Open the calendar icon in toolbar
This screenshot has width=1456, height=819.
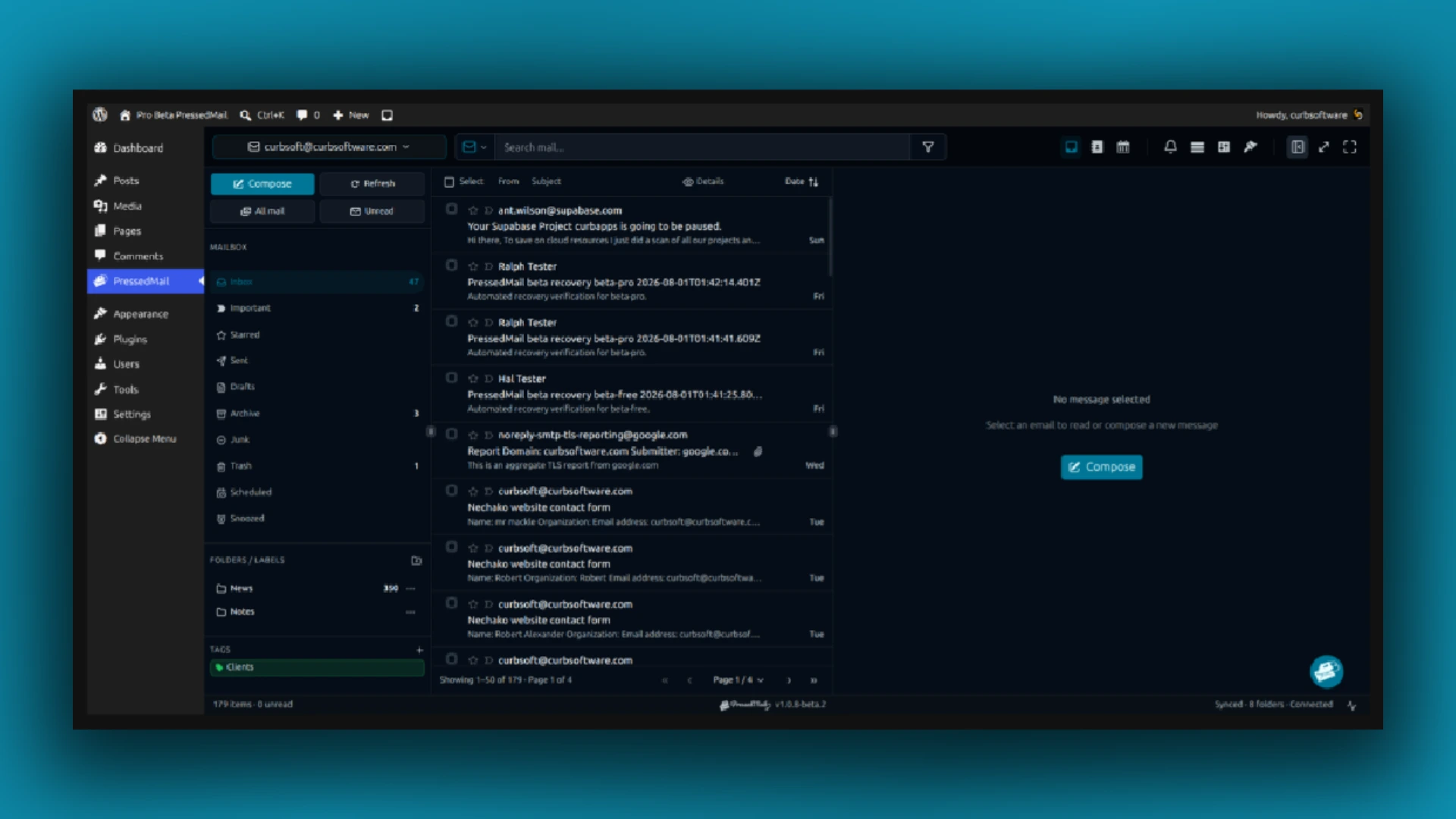point(1123,147)
